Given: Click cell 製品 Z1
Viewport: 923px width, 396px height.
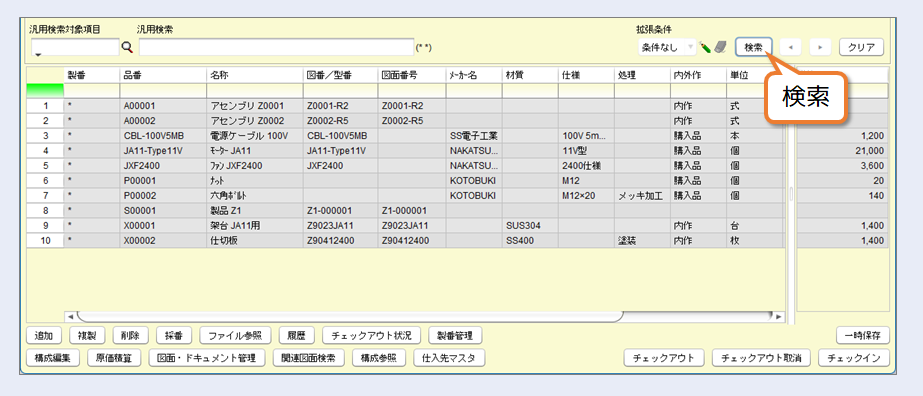Looking at the screenshot, I should [255, 211].
